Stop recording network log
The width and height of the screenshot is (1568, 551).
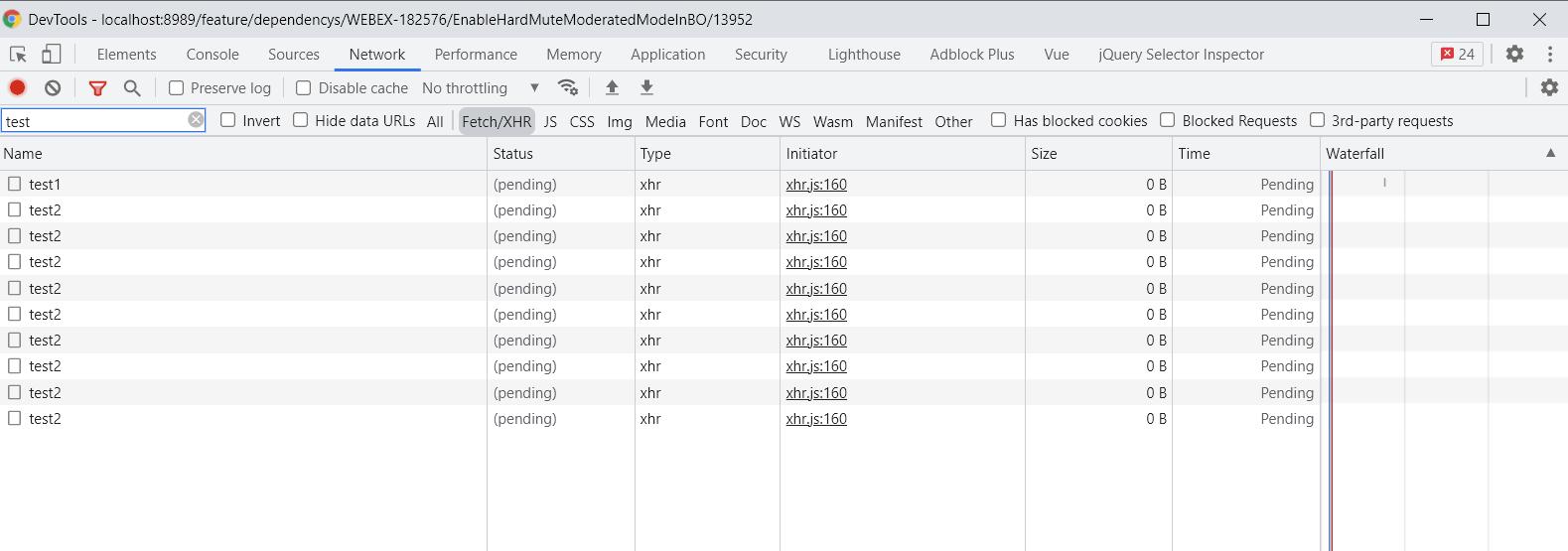pyautogui.click(x=17, y=87)
